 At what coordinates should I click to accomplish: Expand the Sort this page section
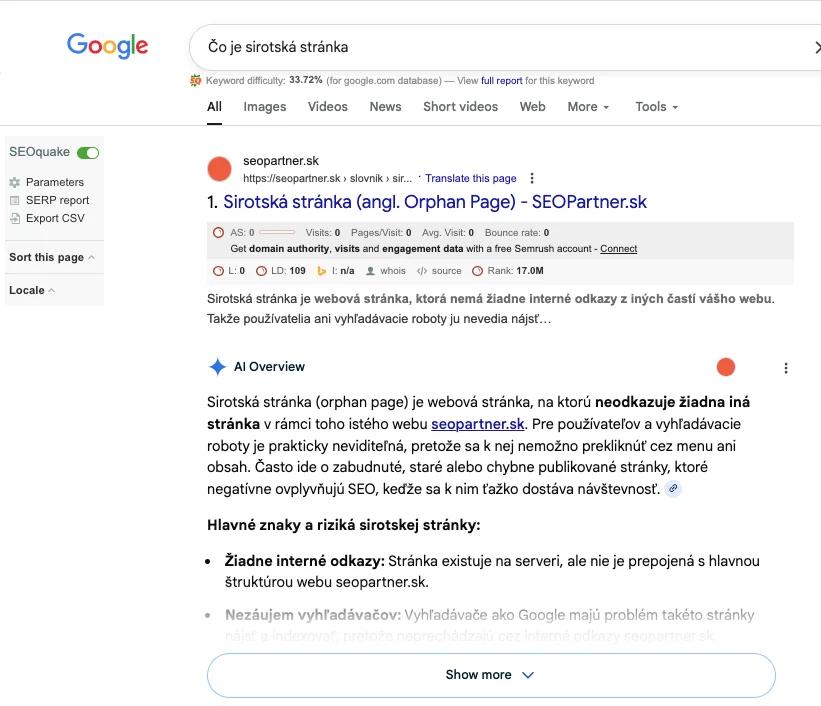52,257
